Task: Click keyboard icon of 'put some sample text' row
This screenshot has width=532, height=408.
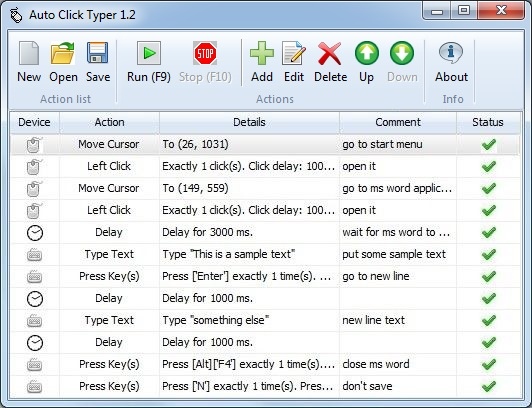Action: tap(34, 255)
